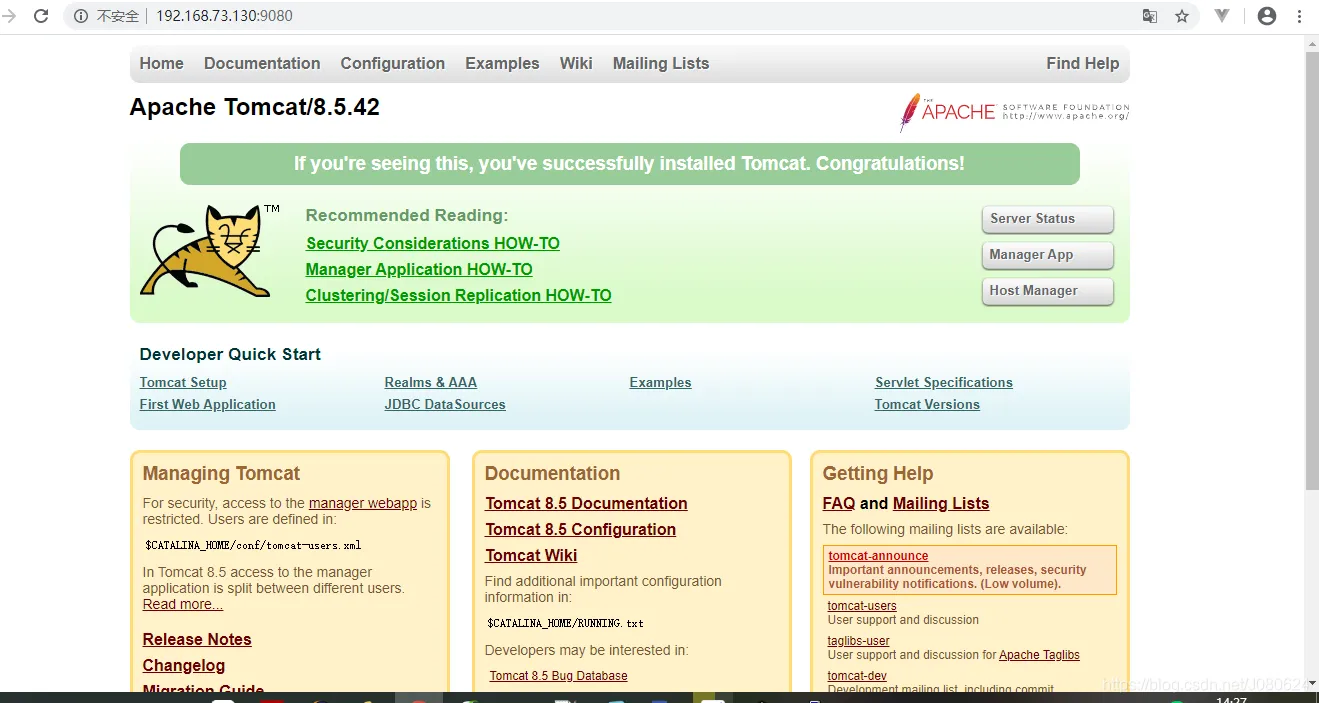Image resolution: width=1319 pixels, height=703 pixels.
Task: Open the Tomcat Setup link
Action: [183, 382]
